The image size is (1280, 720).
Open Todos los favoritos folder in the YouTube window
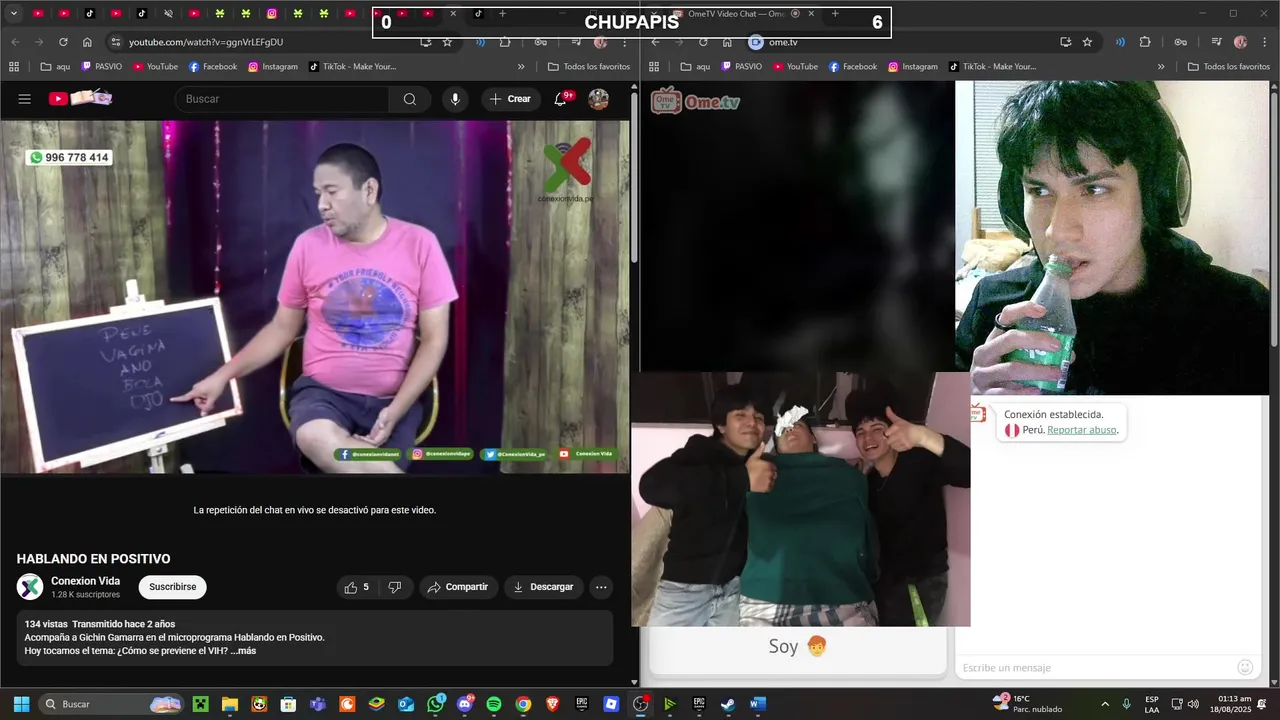coord(589,67)
